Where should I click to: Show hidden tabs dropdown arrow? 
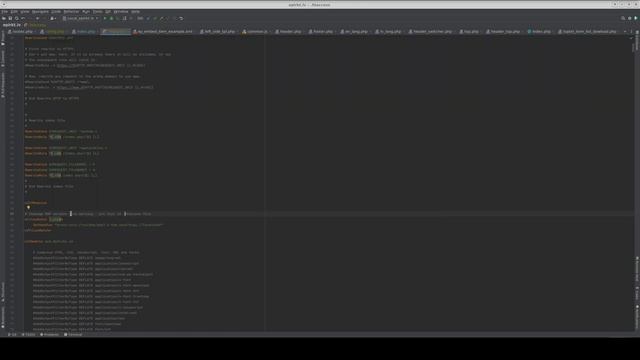point(625,31)
